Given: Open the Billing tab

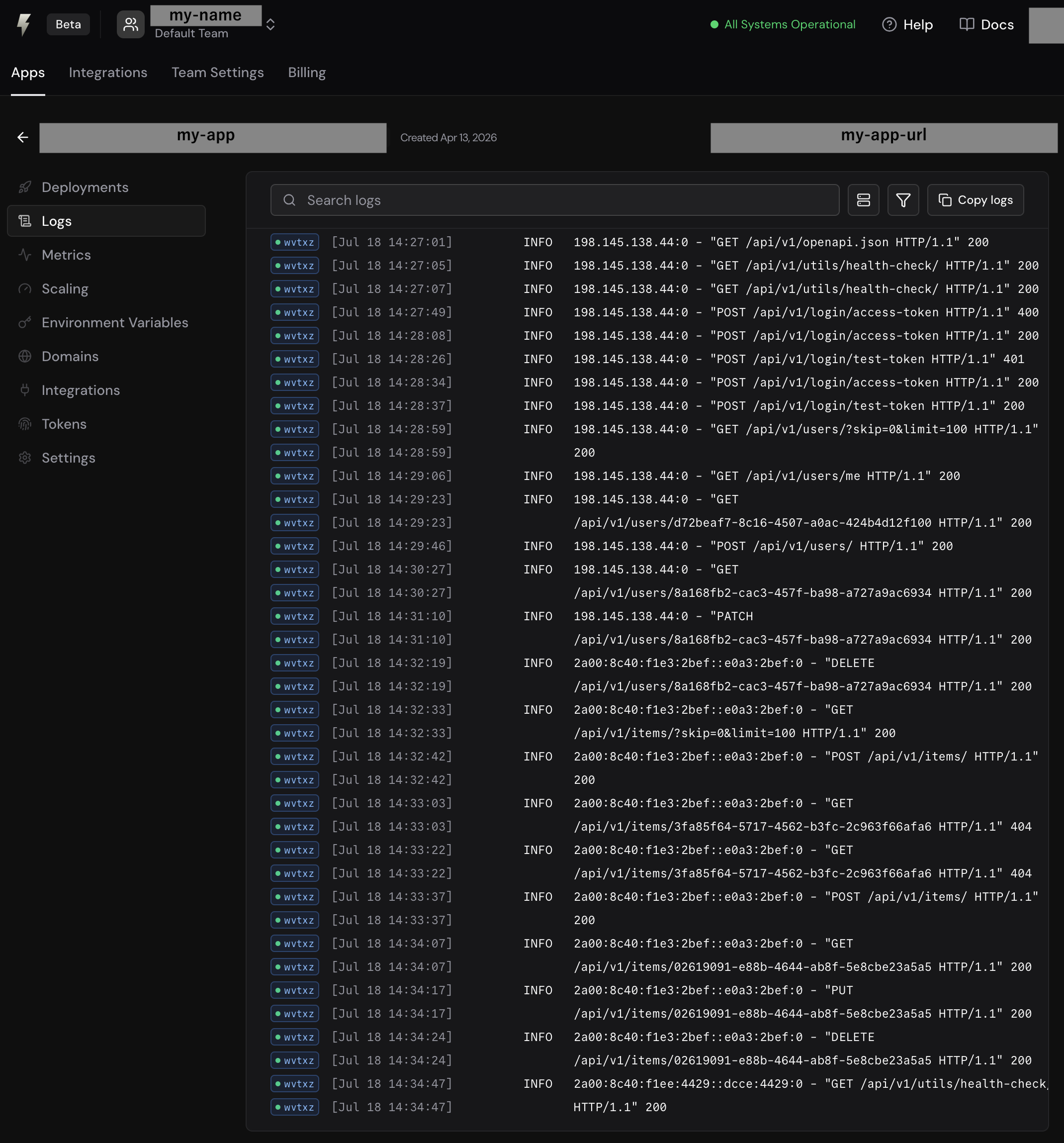Looking at the screenshot, I should (307, 73).
